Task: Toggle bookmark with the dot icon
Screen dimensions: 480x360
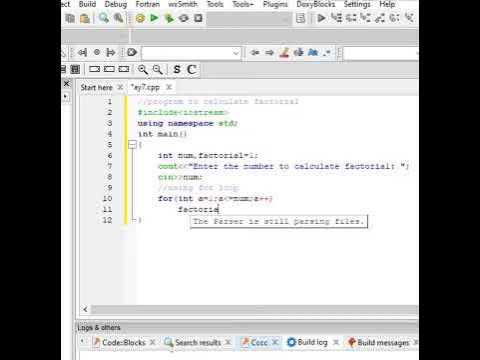Action: pyautogui.click(x=97, y=52)
